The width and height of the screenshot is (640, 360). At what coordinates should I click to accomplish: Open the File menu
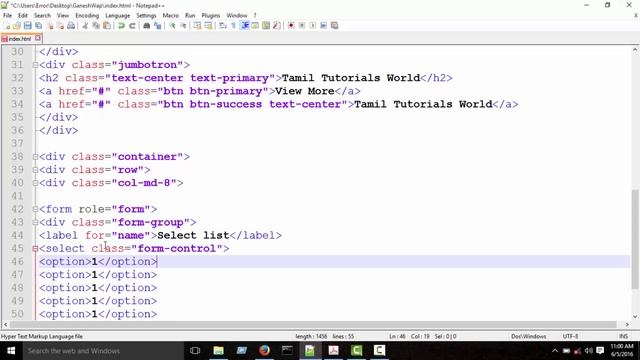click(x=7, y=16)
